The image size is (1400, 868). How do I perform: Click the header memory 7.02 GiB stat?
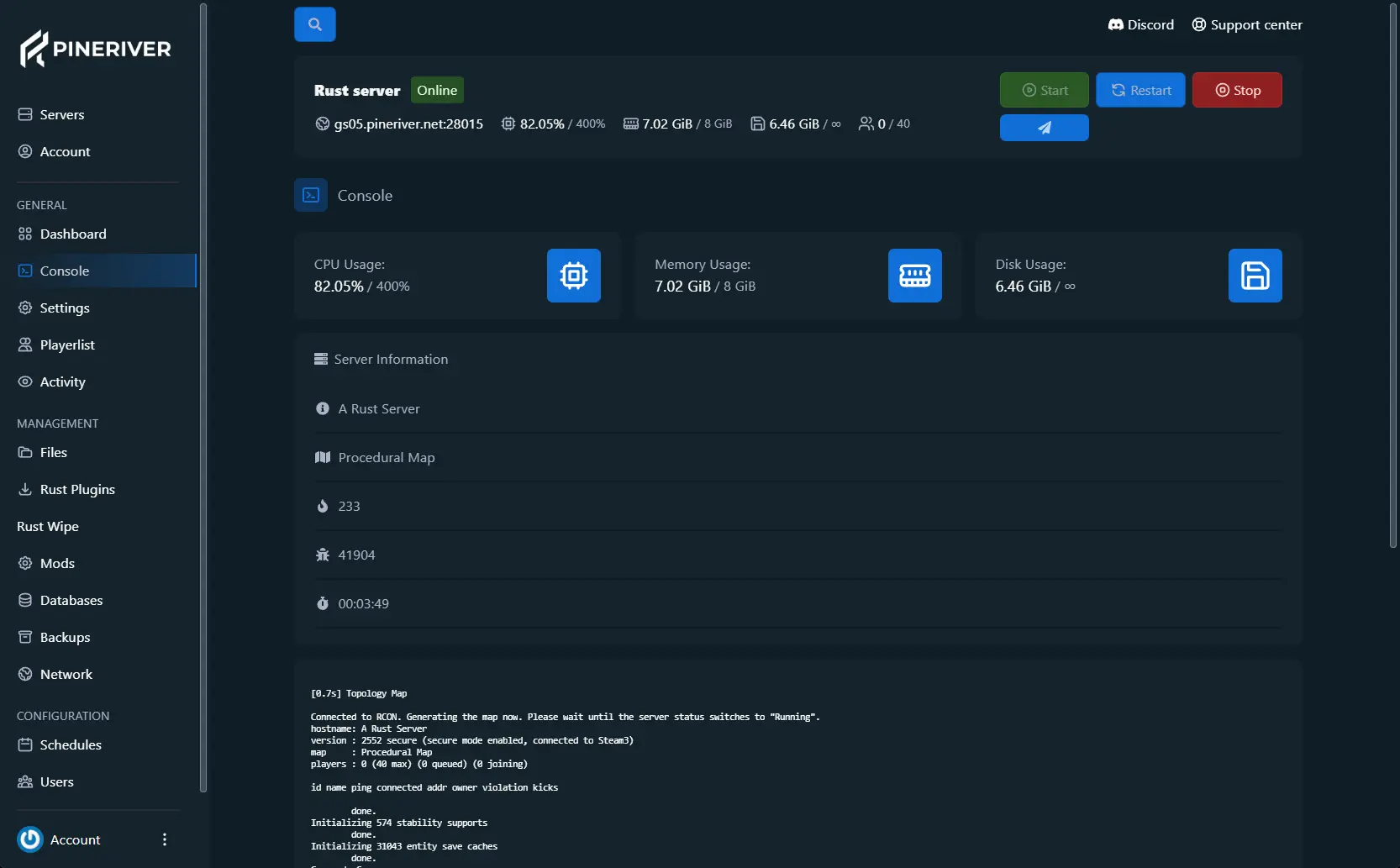coord(677,124)
